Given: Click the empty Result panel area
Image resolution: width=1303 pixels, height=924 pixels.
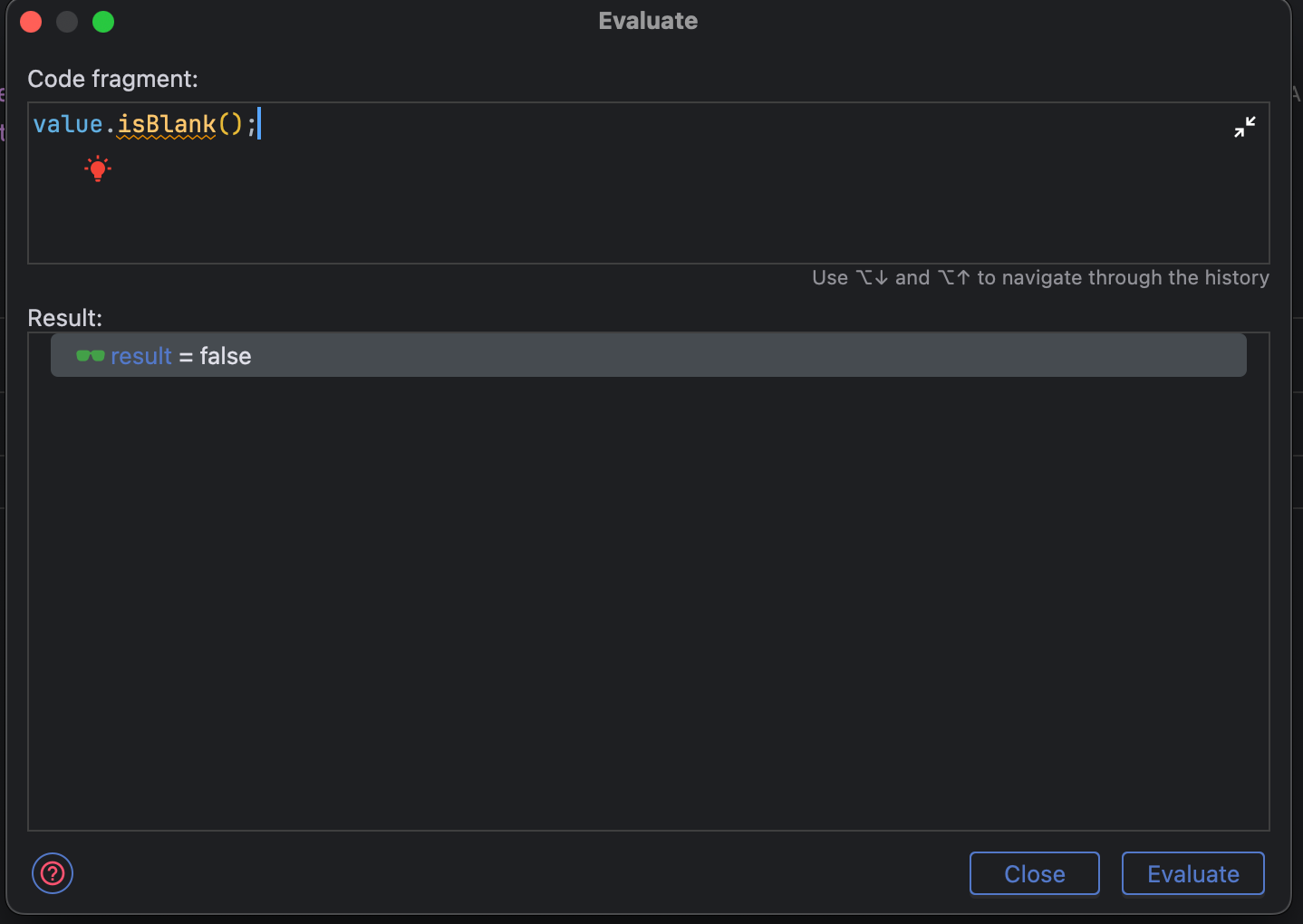Looking at the screenshot, I should [x=649, y=602].
